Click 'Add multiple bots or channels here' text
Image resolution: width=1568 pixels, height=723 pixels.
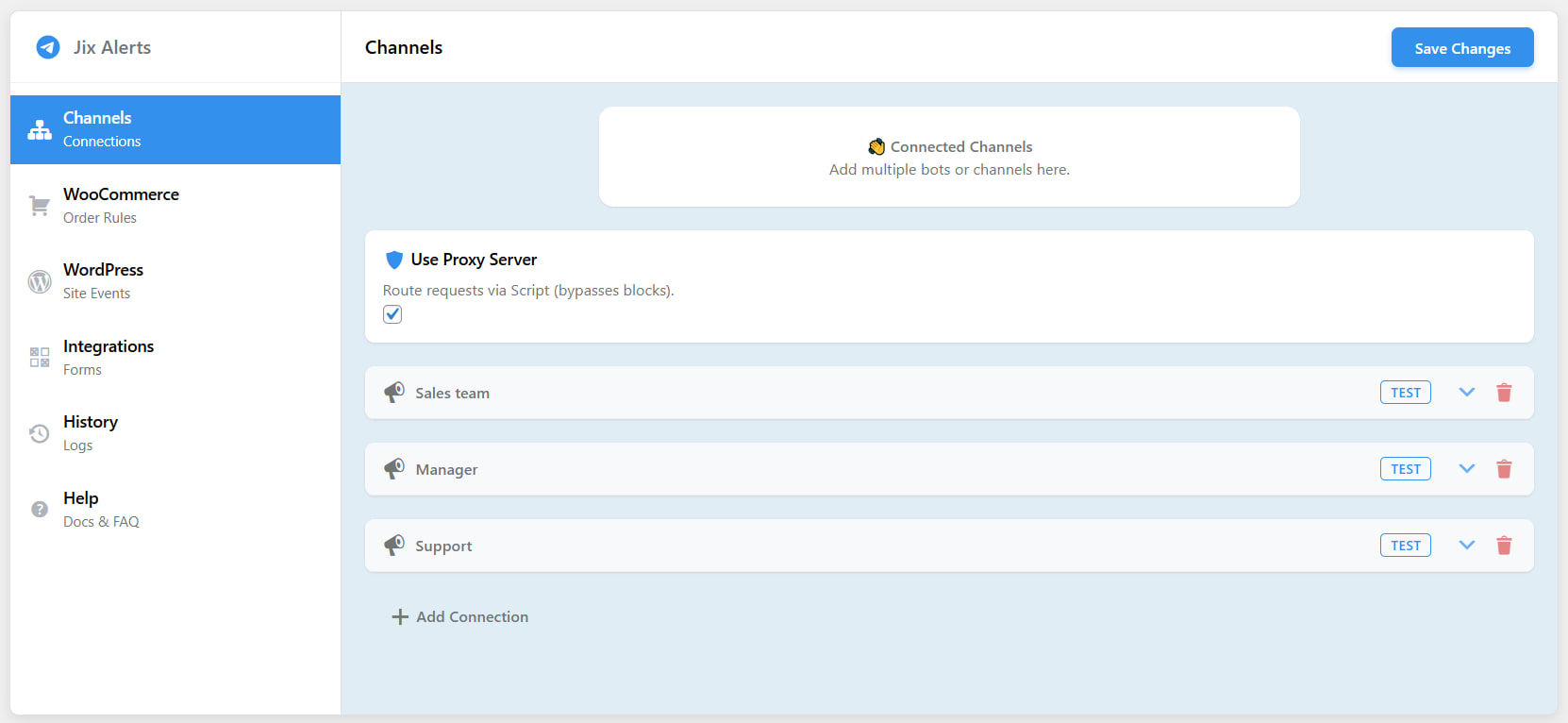coord(949,170)
